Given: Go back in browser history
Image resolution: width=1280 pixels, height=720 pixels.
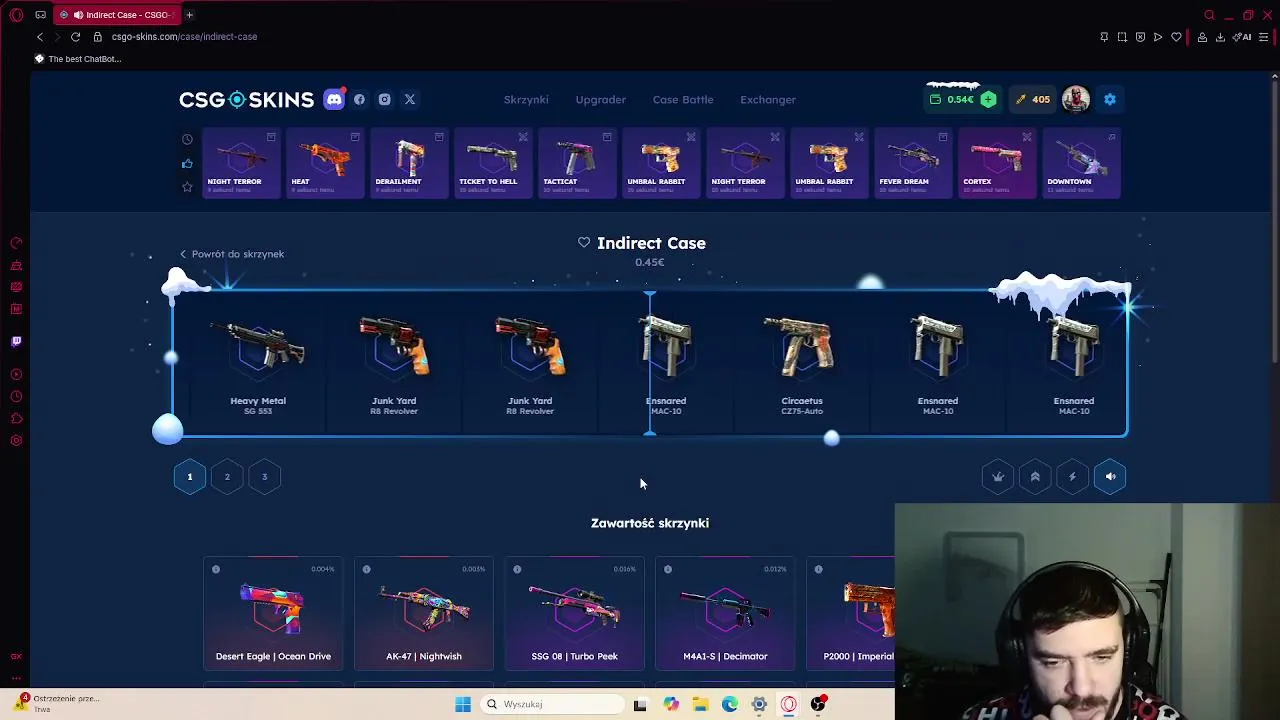Looking at the screenshot, I should tap(40, 37).
